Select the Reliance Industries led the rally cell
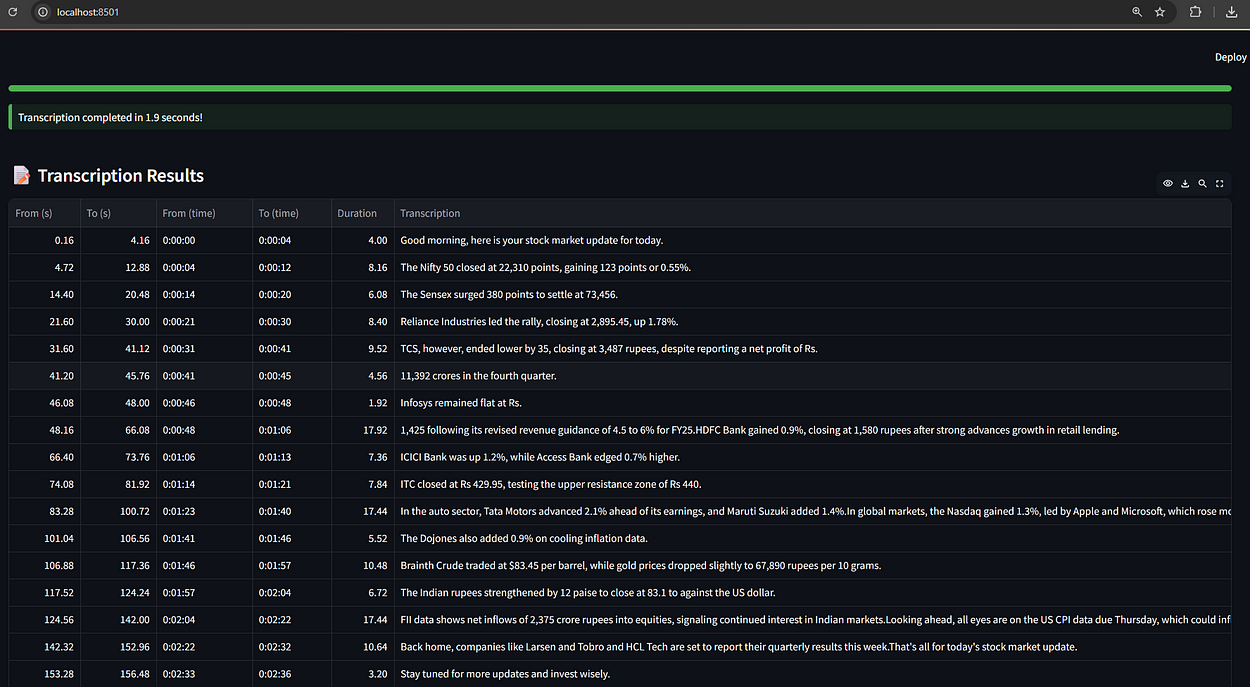This screenshot has width=1250, height=687. coord(812,321)
